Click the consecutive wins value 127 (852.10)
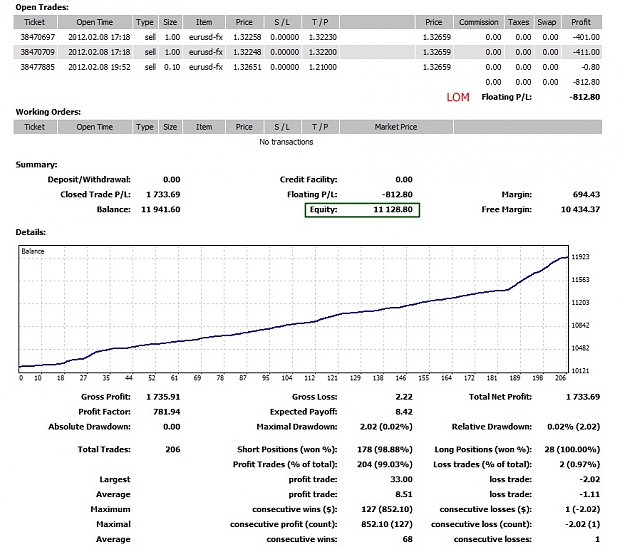This screenshot has width=625, height=547. tap(387, 509)
